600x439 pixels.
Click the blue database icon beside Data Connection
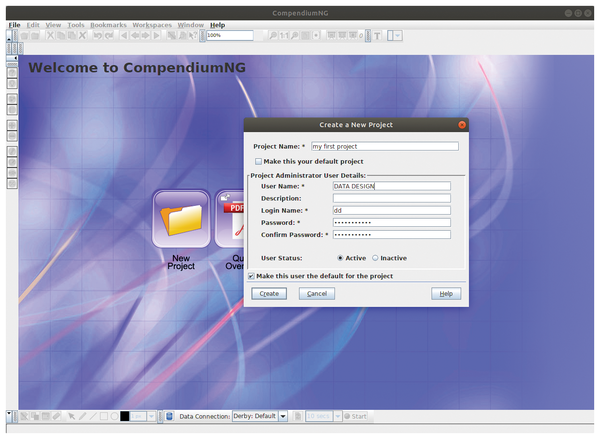point(170,416)
